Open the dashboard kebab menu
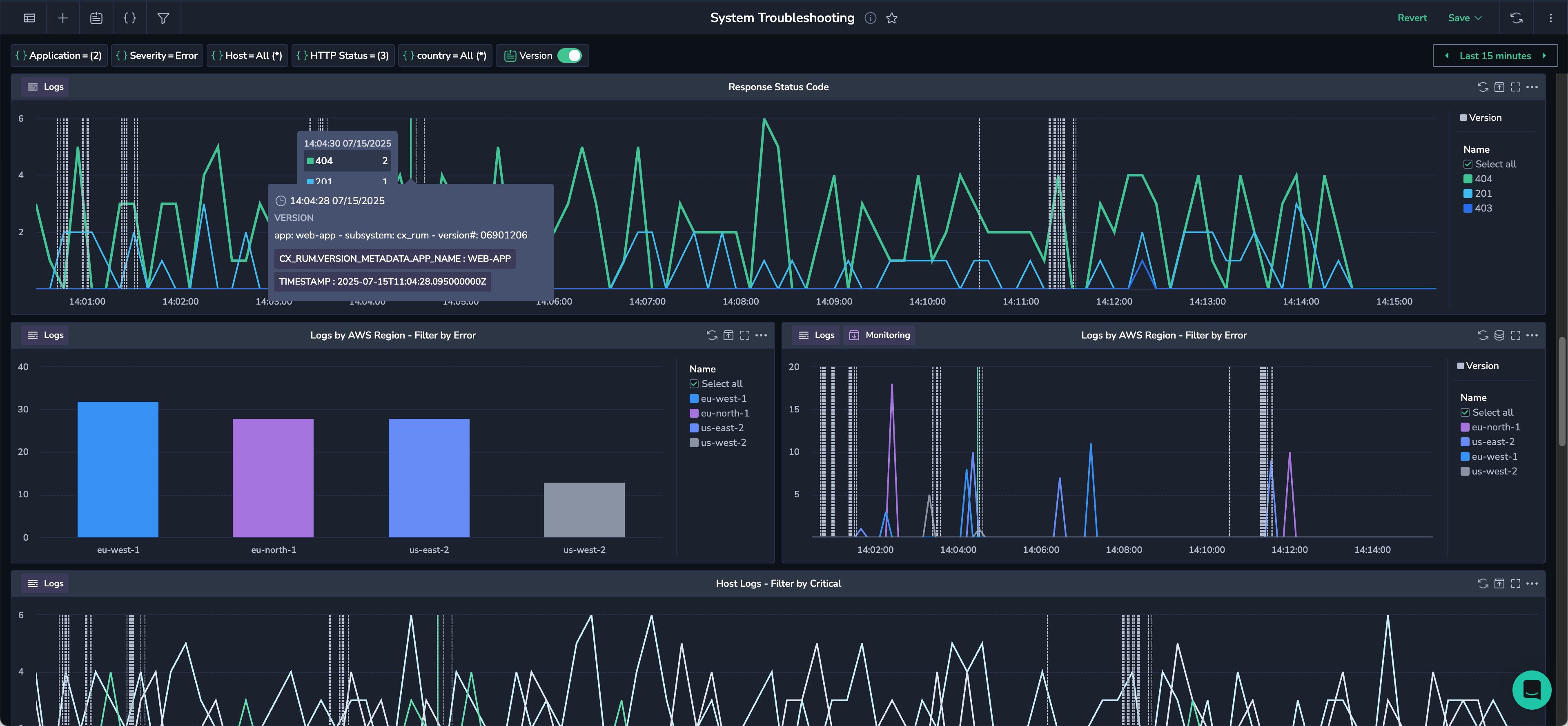The height and width of the screenshot is (726, 1568). click(1550, 18)
